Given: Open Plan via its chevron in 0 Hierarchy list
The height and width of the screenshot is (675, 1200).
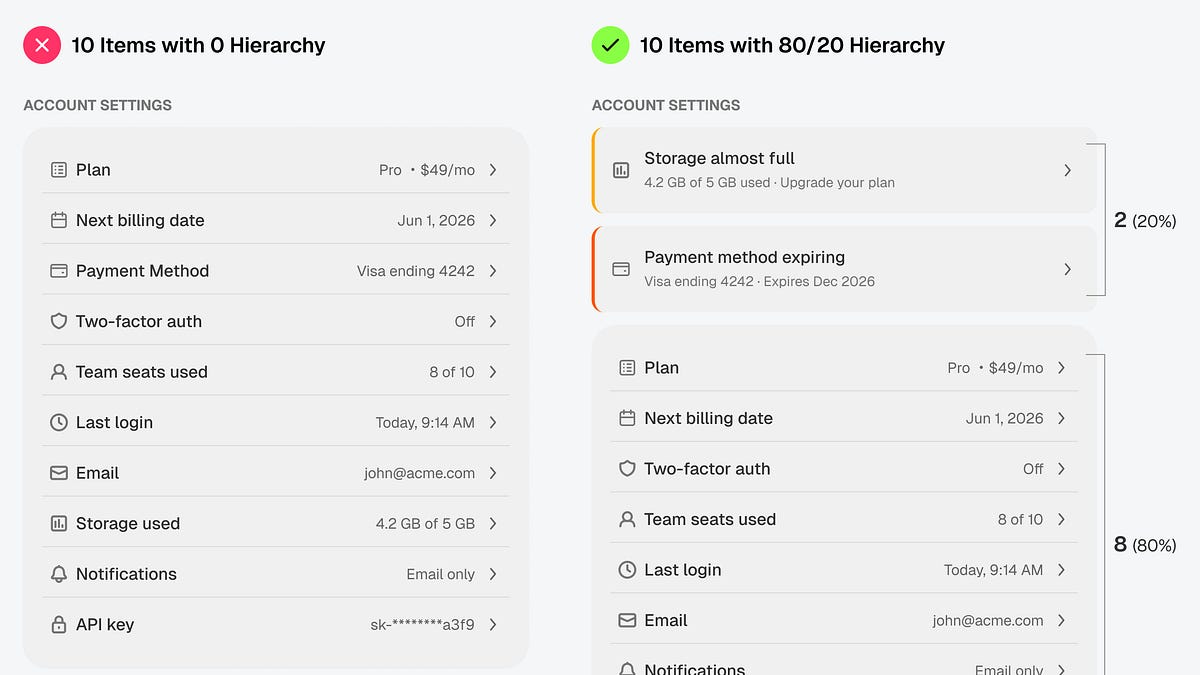Looking at the screenshot, I should tap(493, 170).
